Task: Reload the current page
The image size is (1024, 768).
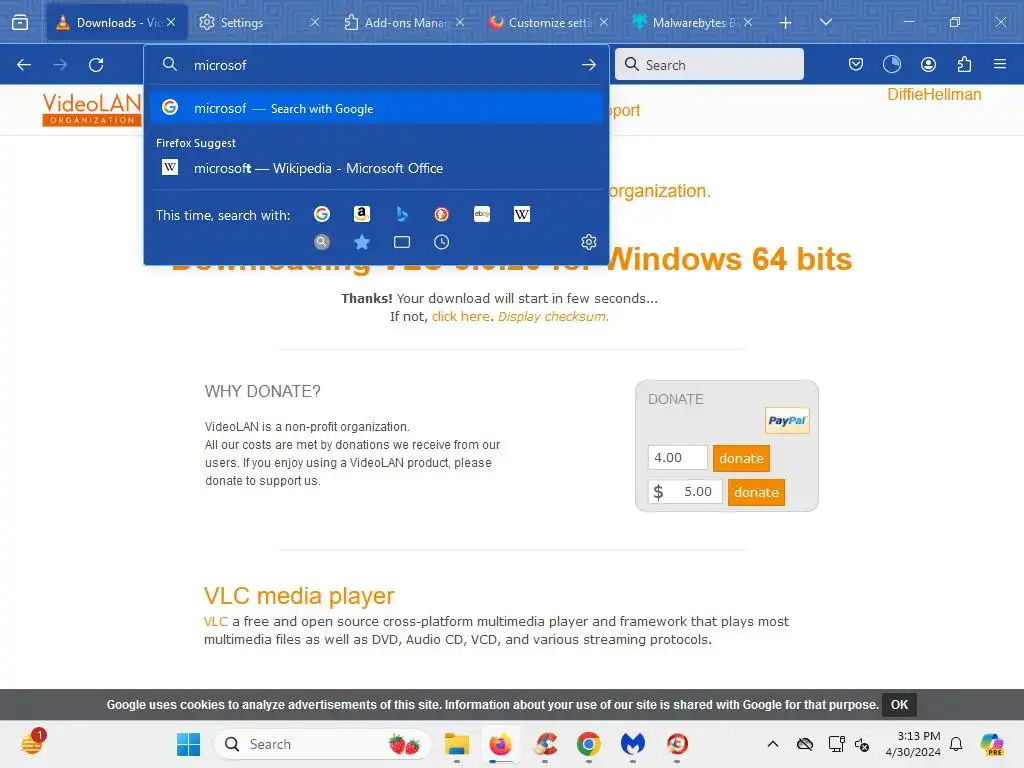Action: click(96, 65)
